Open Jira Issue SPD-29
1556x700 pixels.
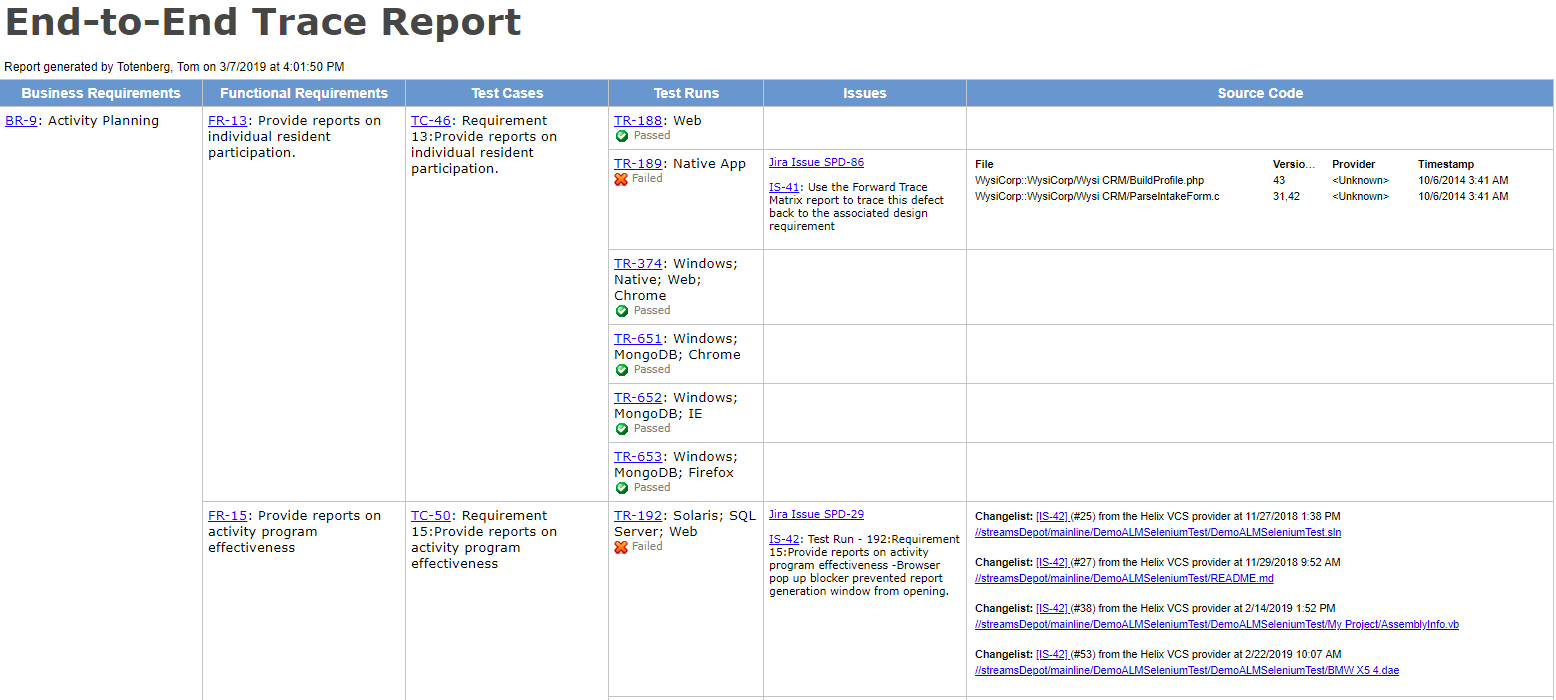(817, 514)
